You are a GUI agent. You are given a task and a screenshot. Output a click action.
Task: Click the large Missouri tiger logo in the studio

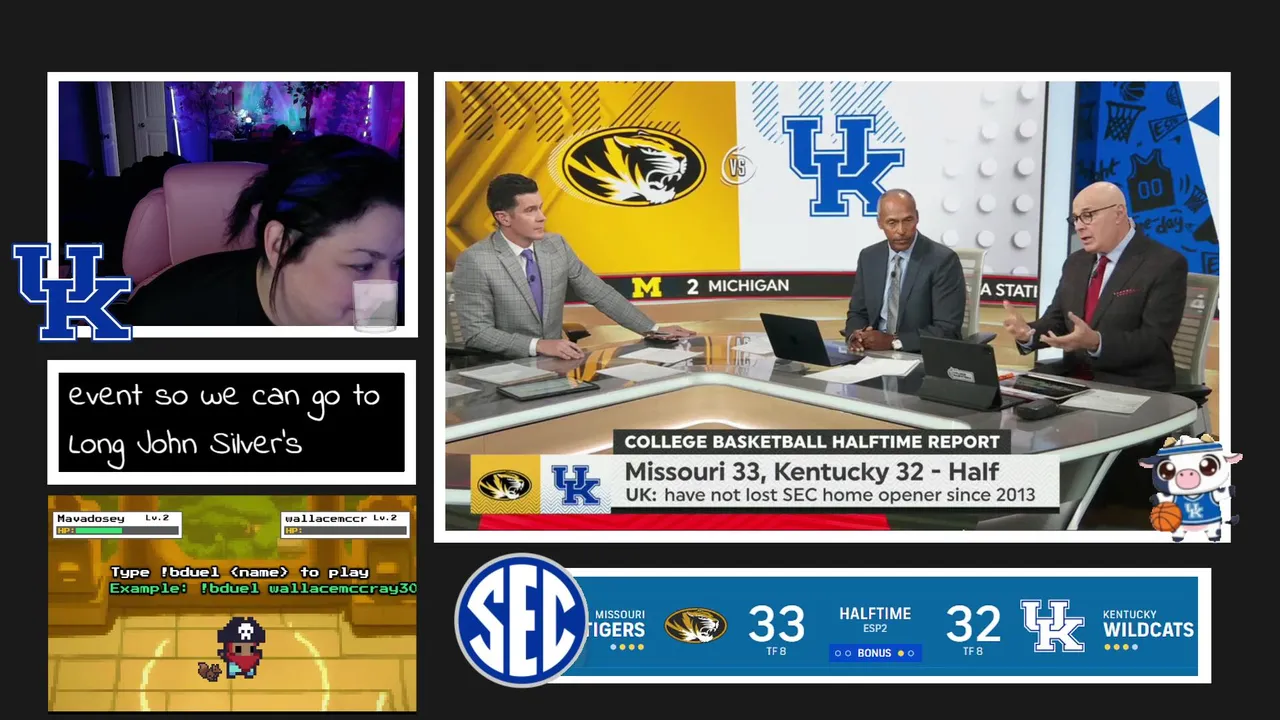pyautogui.click(x=633, y=166)
